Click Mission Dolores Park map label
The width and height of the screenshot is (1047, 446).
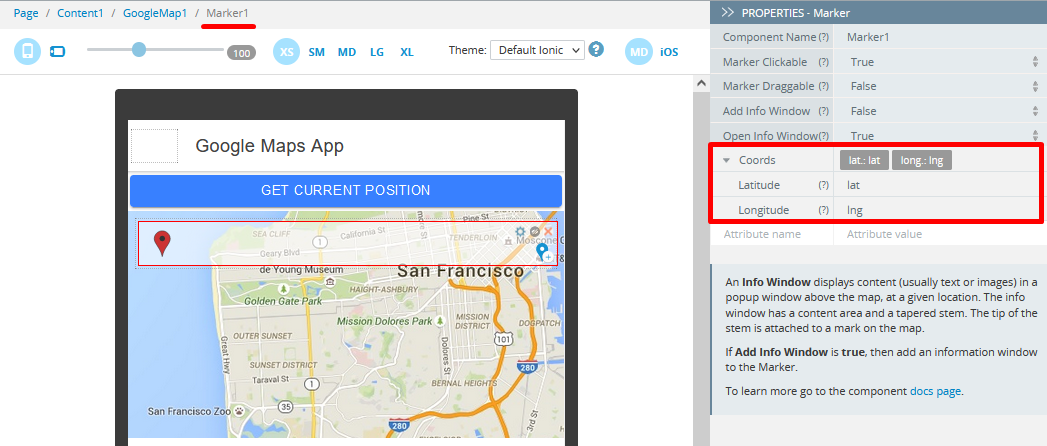pyautogui.click(x=384, y=321)
